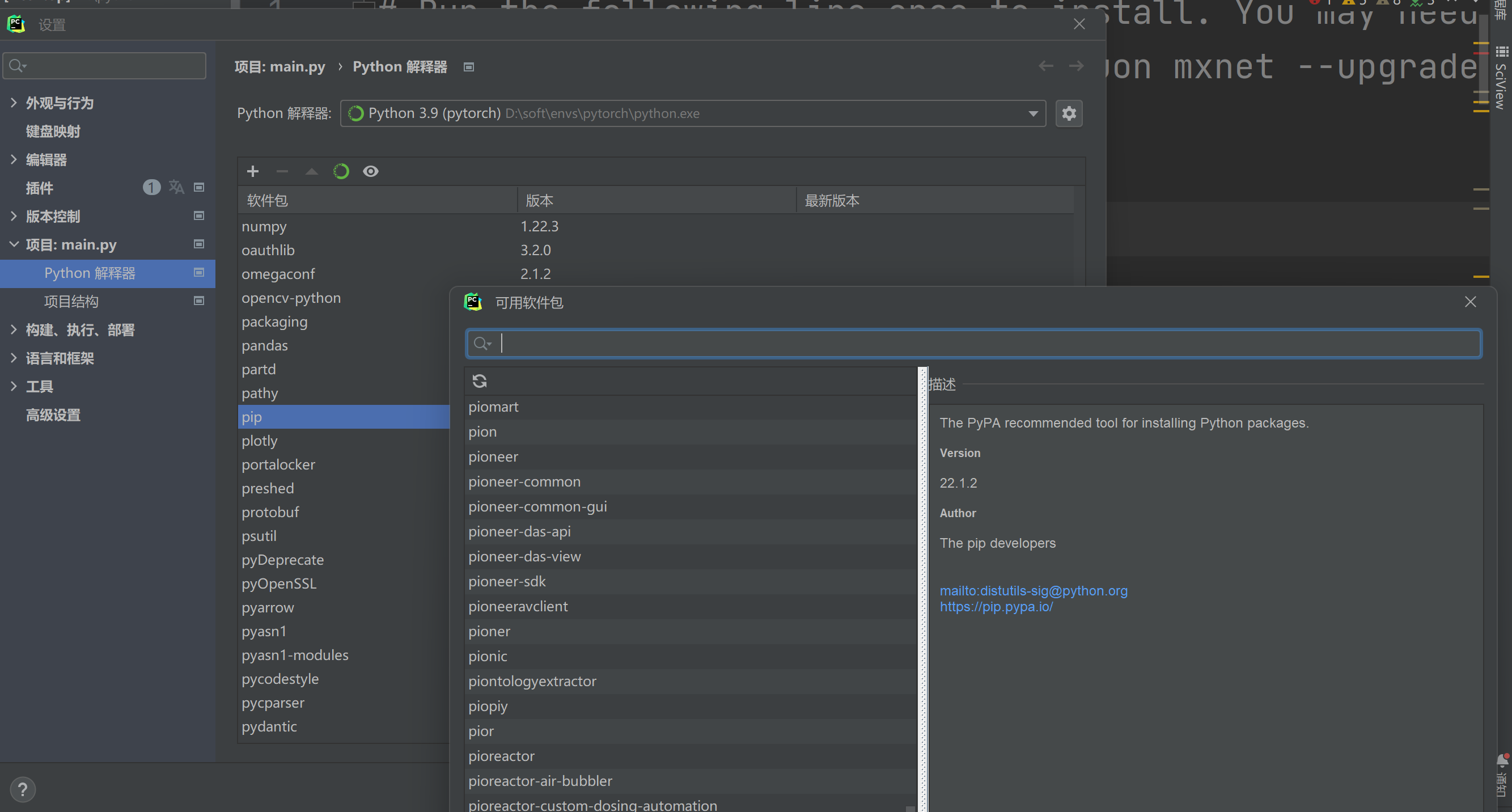Open the mailto:distutils-sig@python.org link

1033,591
